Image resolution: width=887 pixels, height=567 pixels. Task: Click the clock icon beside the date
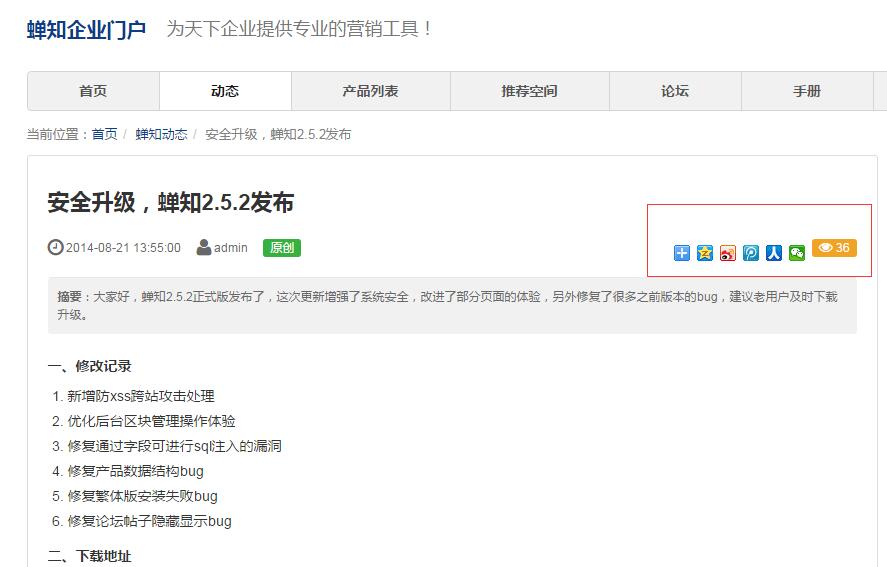55,248
